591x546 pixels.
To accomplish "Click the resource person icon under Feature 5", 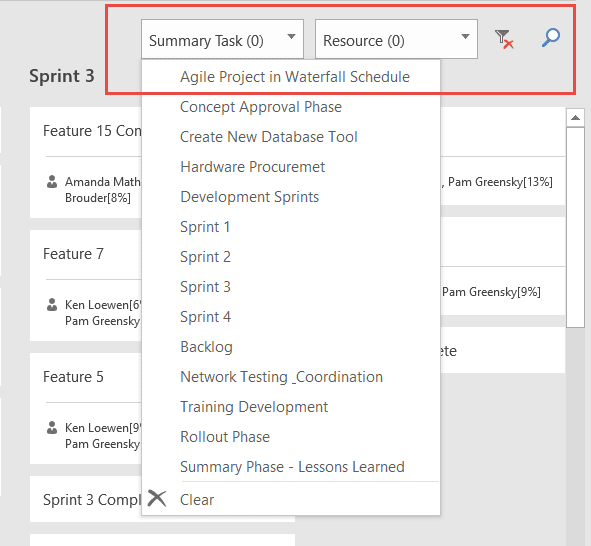I will (52, 428).
